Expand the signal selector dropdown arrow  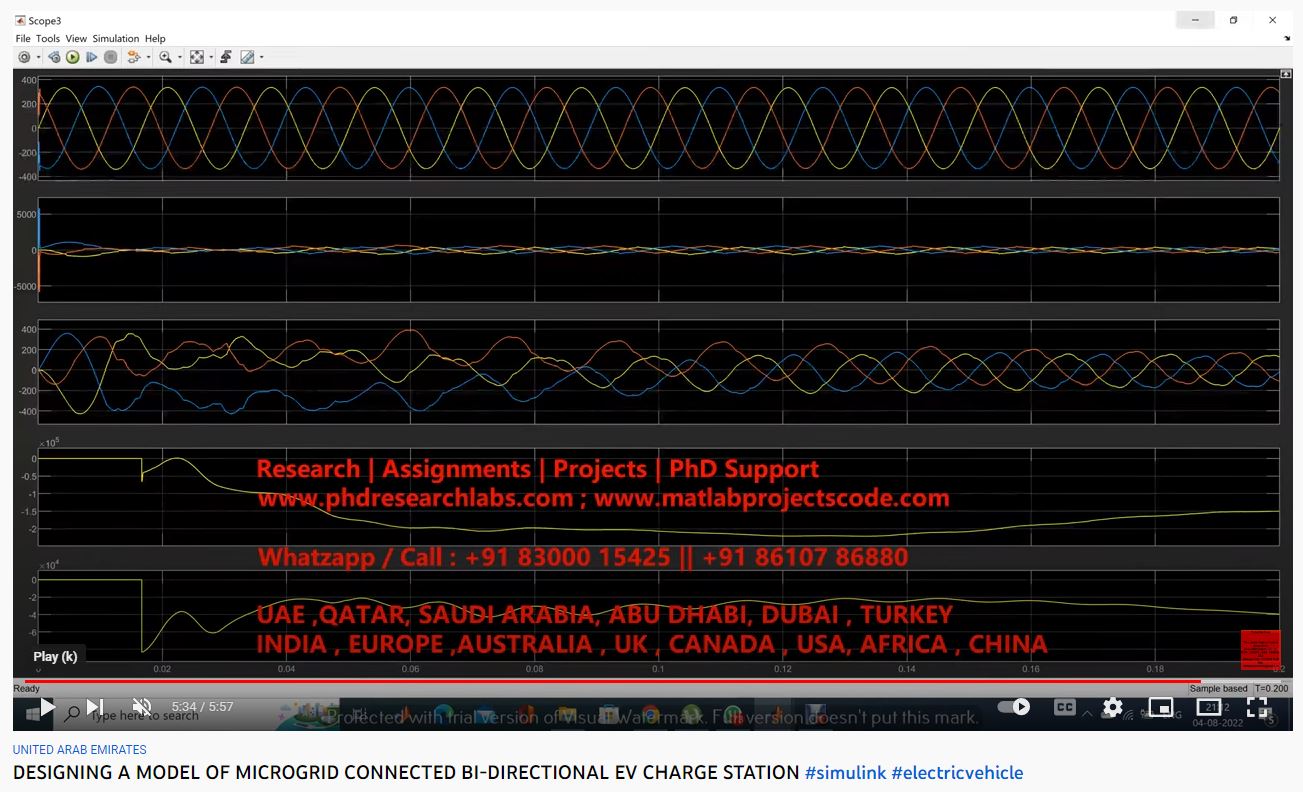click(x=147, y=57)
